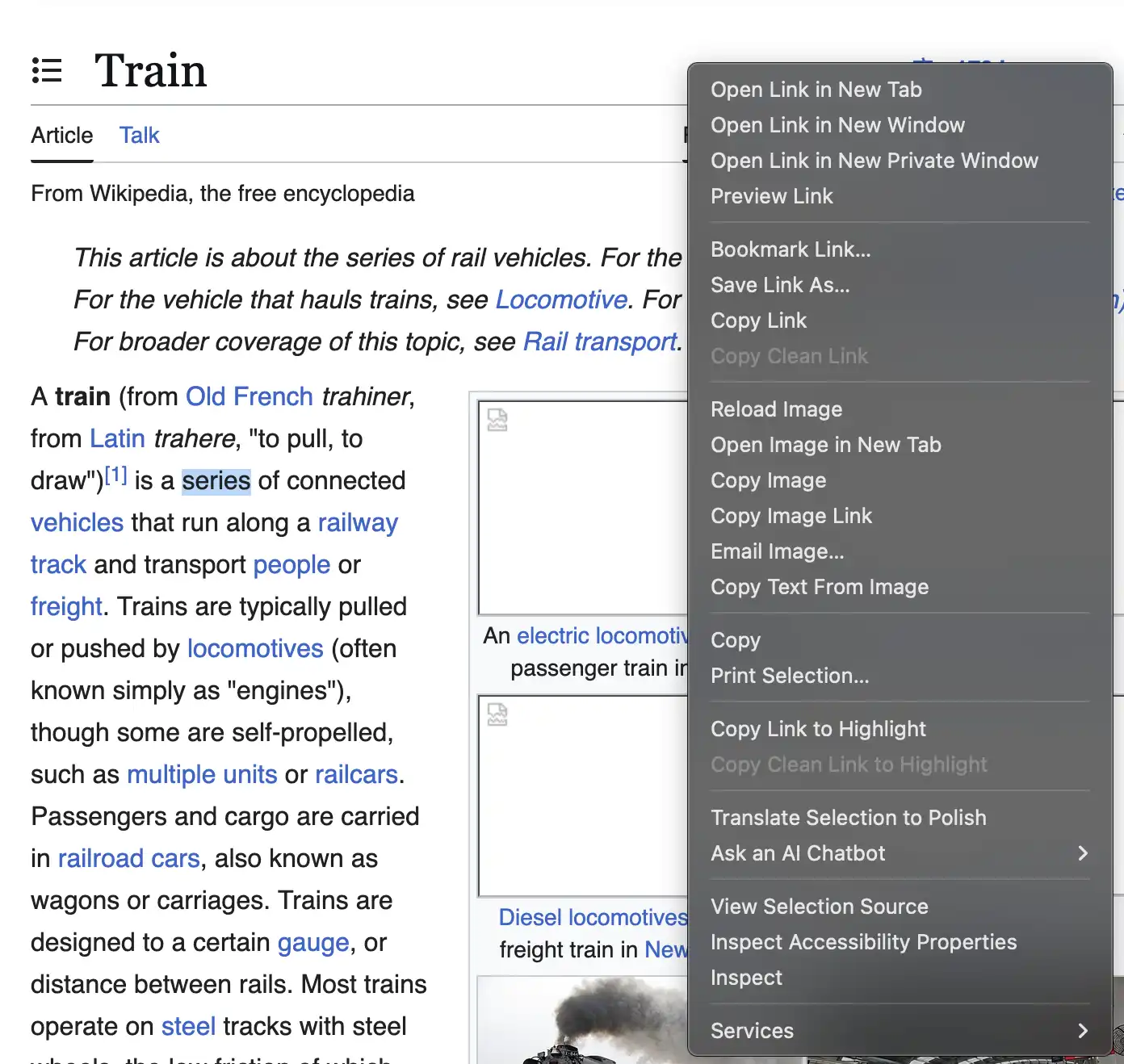Open citation reference [1]

tap(116, 475)
